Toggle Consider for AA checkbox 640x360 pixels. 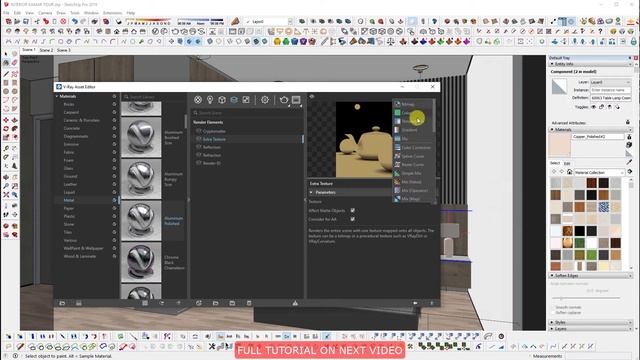point(353,219)
